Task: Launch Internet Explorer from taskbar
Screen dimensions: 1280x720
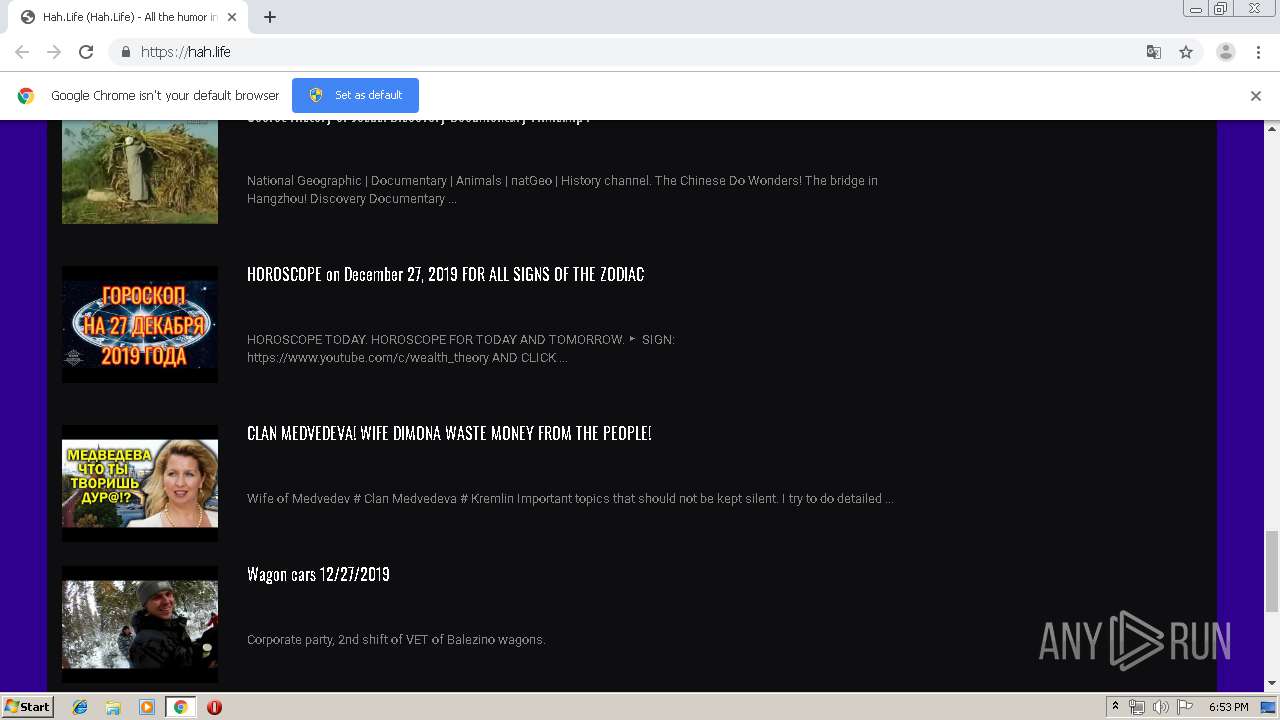Action: (x=80, y=707)
